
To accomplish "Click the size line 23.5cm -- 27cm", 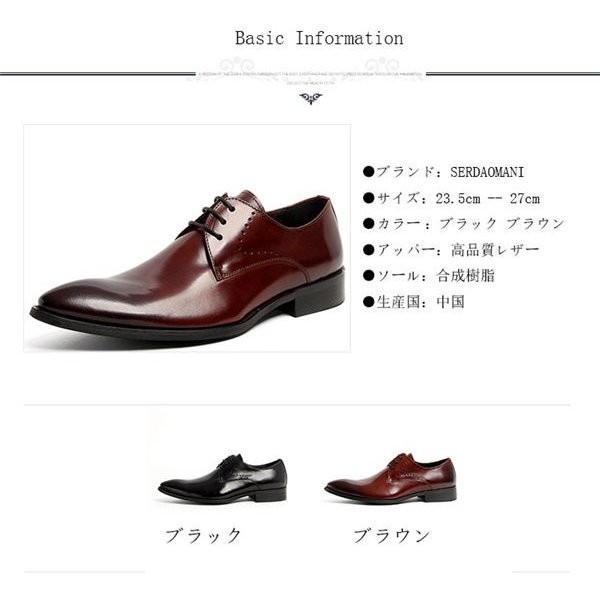I will (451, 198).
